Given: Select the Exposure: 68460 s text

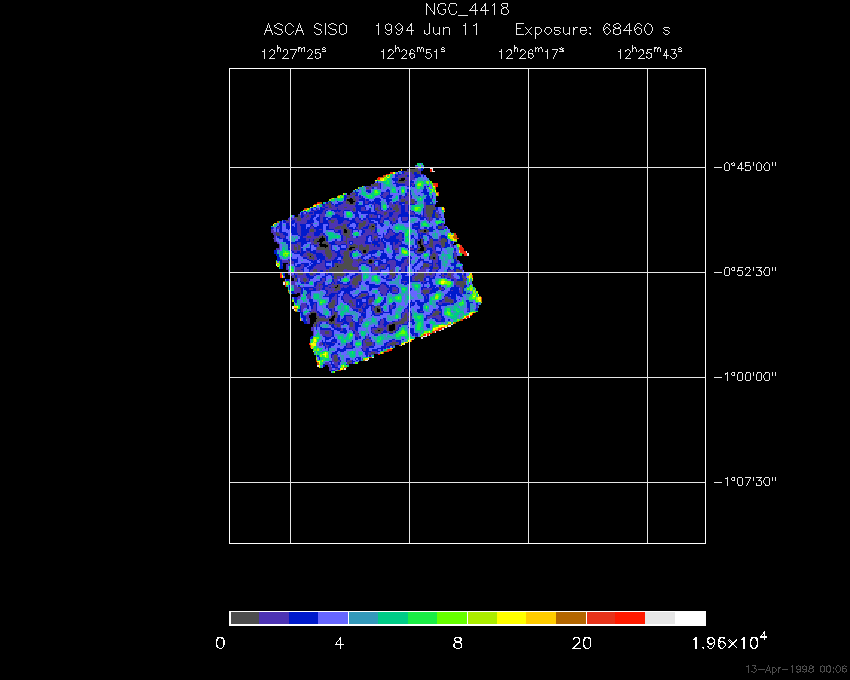Looking at the screenshot, I should (593, 29).
